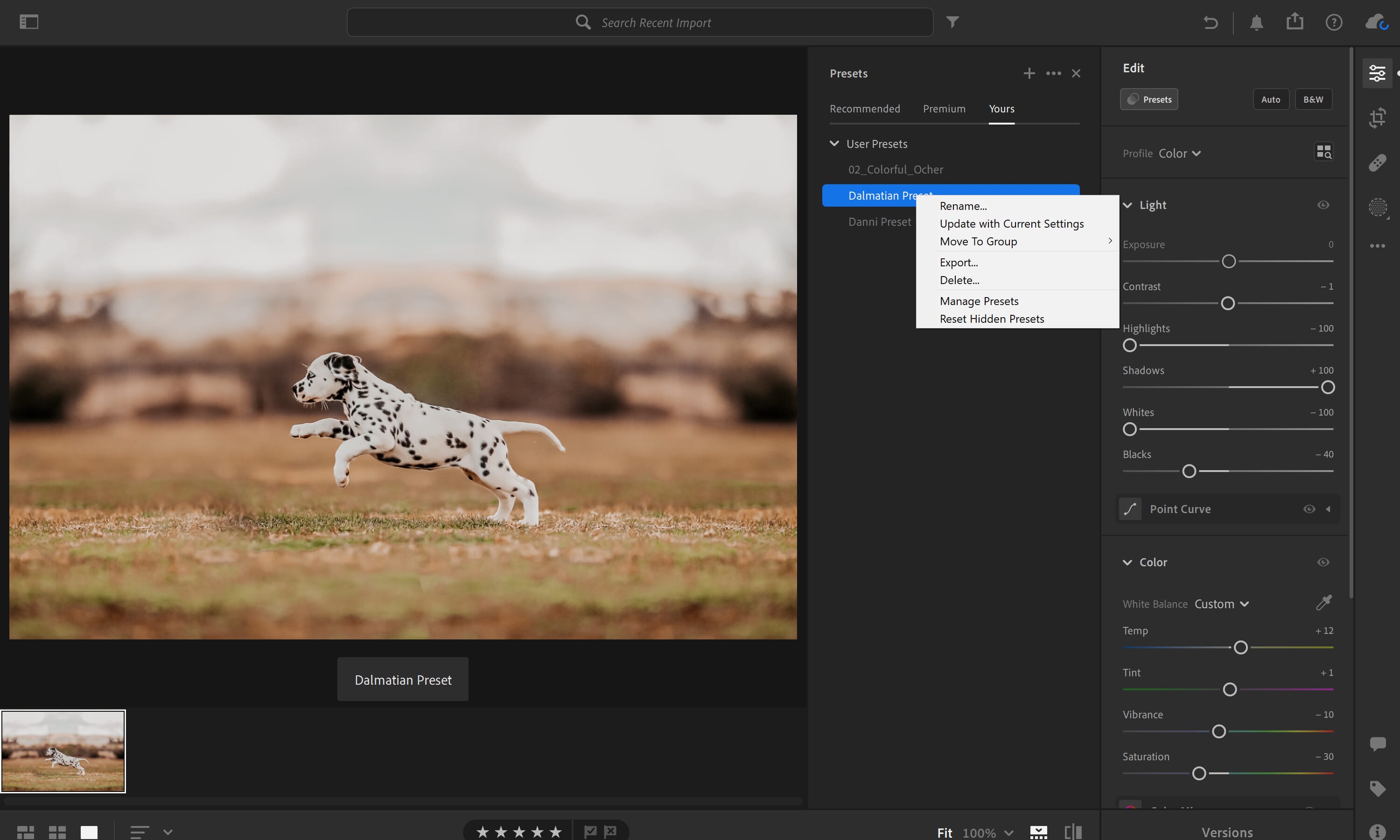Toggle Color panel visibility eye

pyautogui.click(x=1323, y=562)
